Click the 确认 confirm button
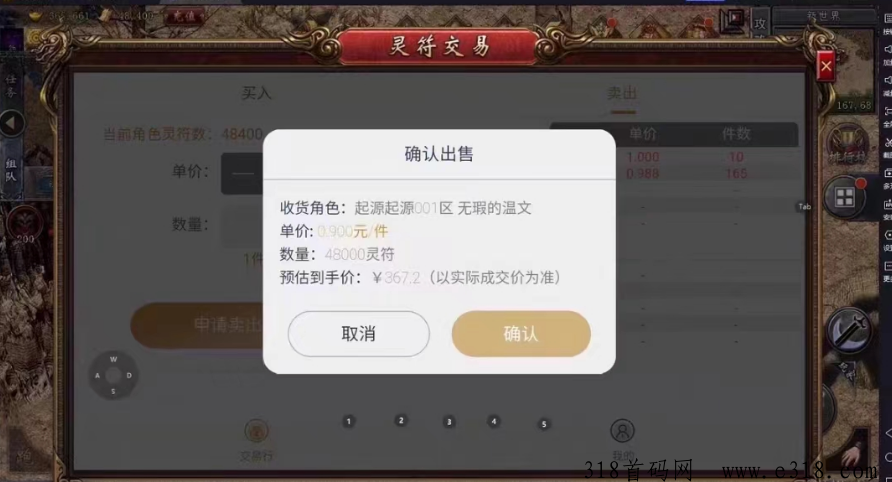892x482 pixels. pyautogui.click(x=521, y=334)
